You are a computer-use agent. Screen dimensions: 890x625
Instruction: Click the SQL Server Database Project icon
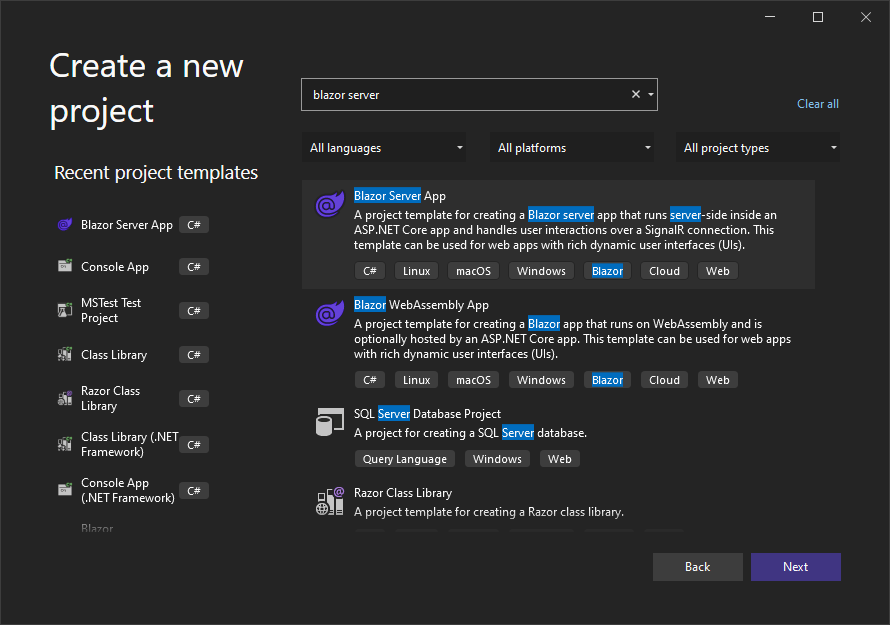pos(330,422)
